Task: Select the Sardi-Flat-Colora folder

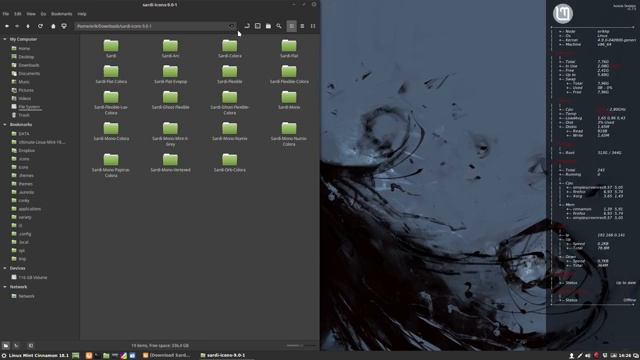Action: coord(111,74)
